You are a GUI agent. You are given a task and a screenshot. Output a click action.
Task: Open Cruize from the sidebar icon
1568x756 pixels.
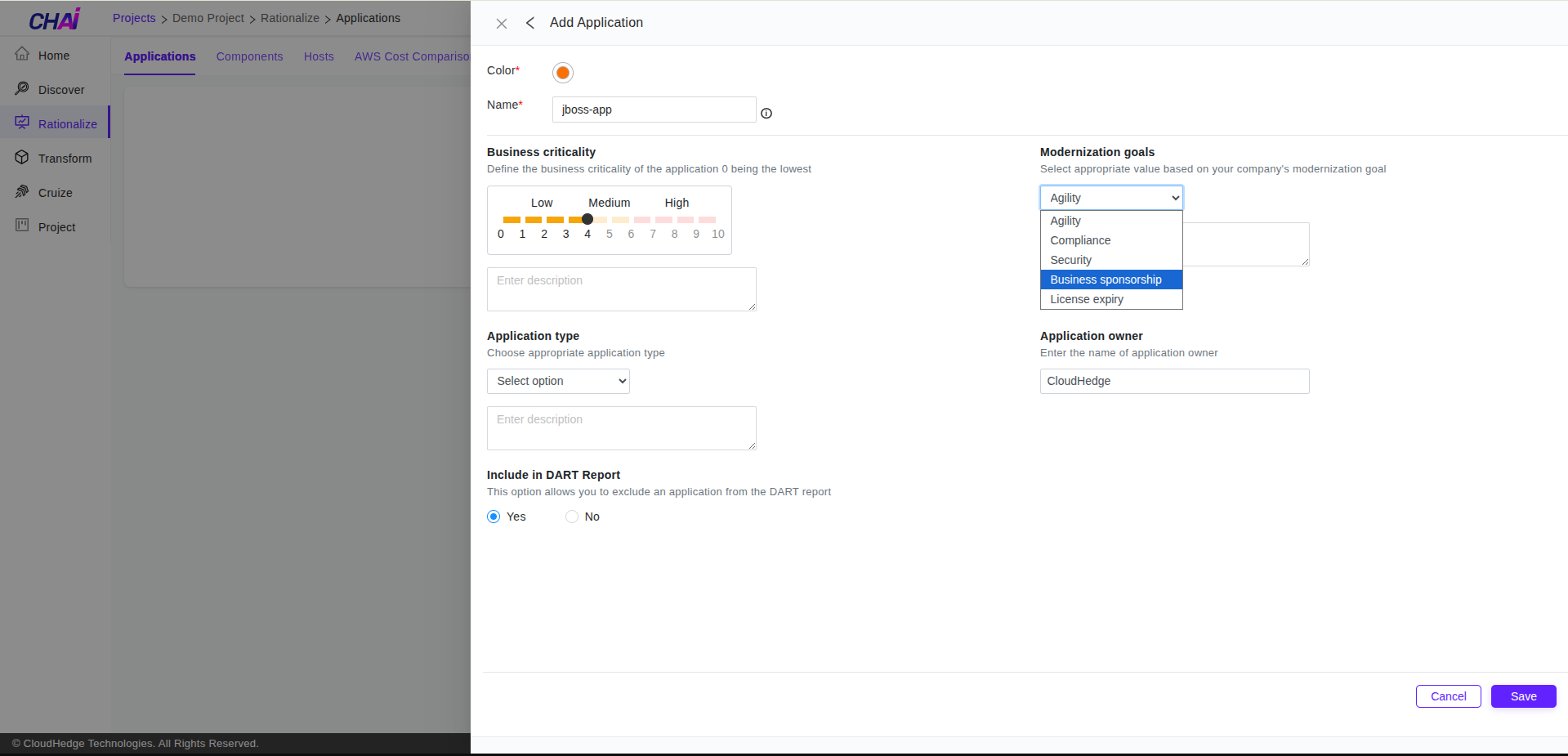pos(22,192)
